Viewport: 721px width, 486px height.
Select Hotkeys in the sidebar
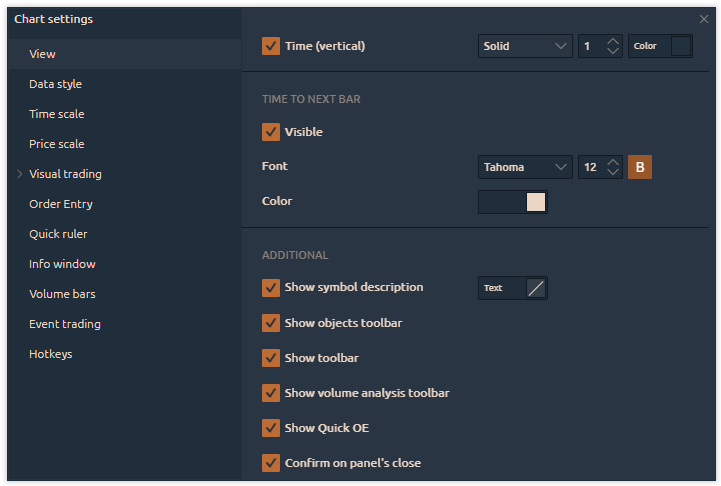[x=51, y=354]
